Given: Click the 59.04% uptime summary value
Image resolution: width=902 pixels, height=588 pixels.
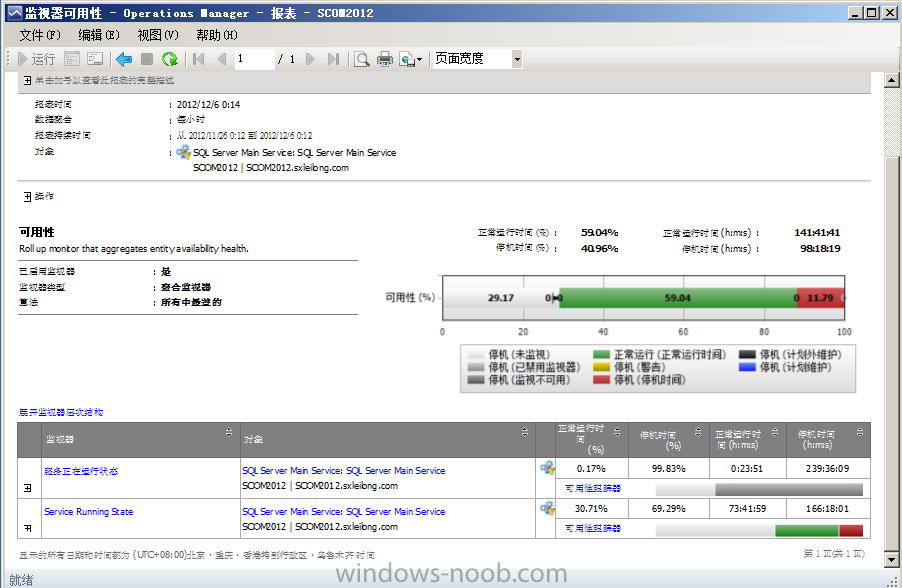Looking at the screenshot, I should [599, 232].
